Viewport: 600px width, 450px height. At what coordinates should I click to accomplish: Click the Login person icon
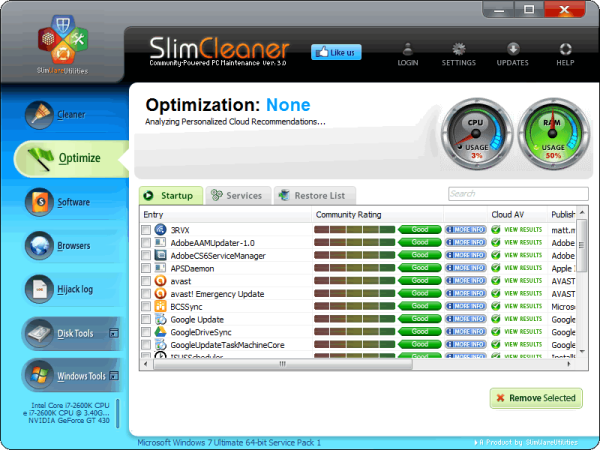[408, 49]
